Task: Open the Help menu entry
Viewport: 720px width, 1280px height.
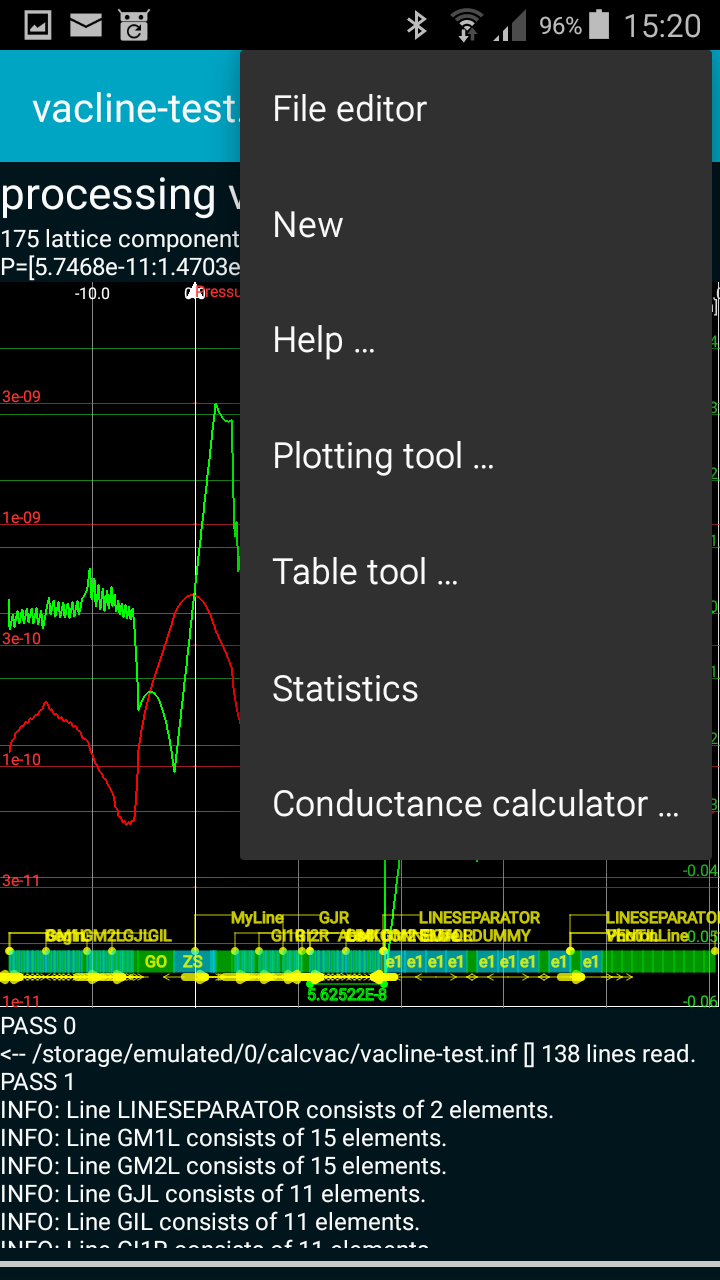Action: 323,341
